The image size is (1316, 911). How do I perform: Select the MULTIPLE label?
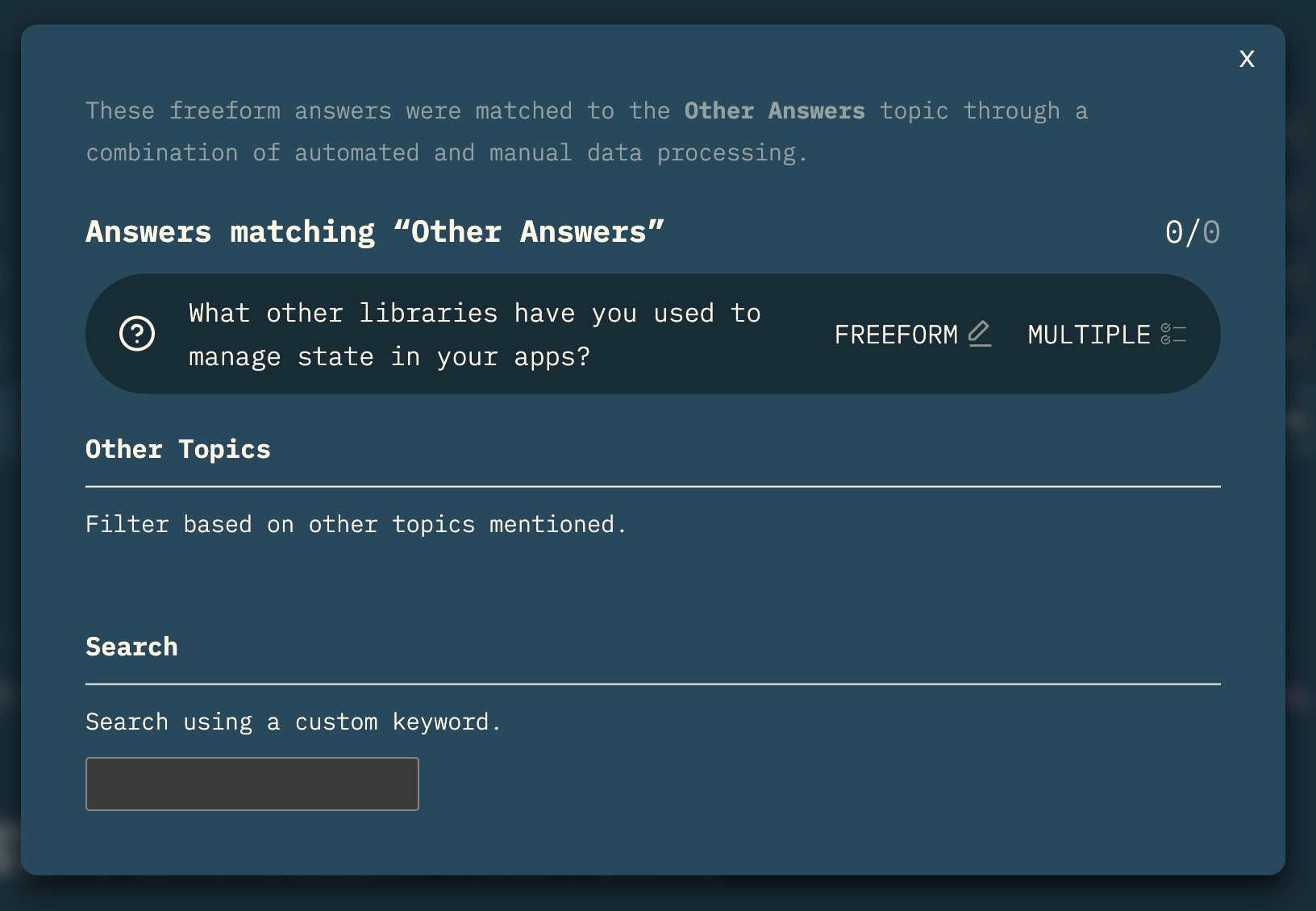[x=1089, y=335]
